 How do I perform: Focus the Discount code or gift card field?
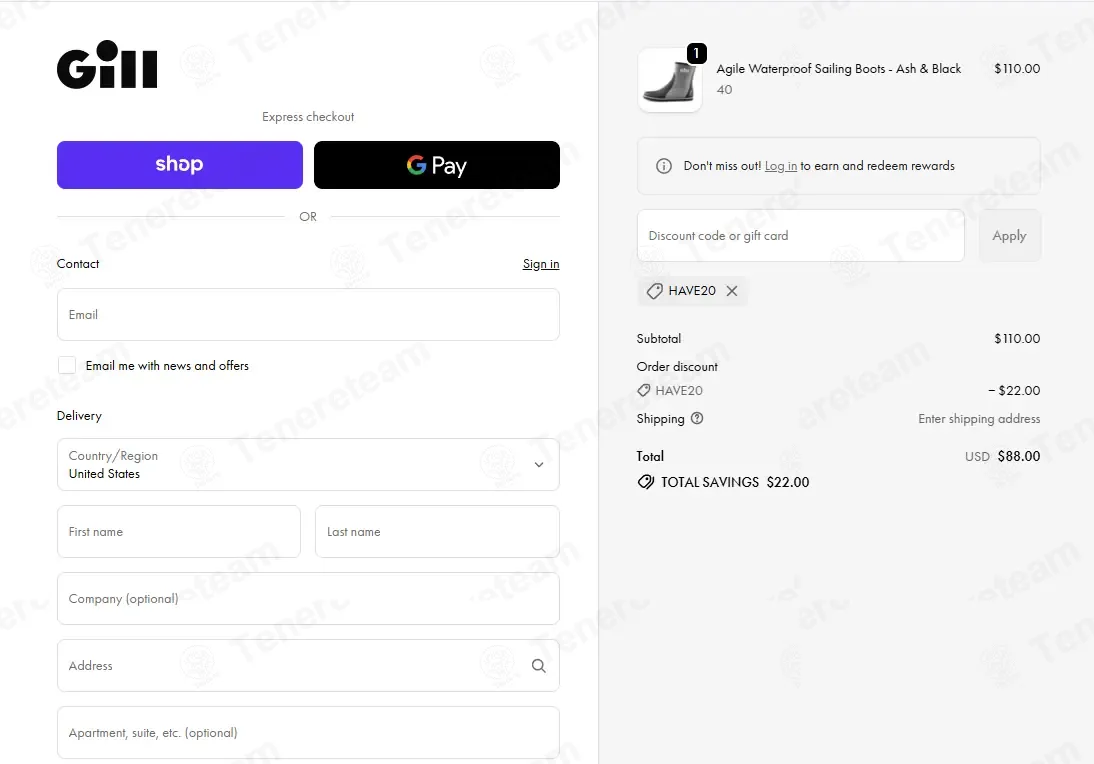pos(801,236)
